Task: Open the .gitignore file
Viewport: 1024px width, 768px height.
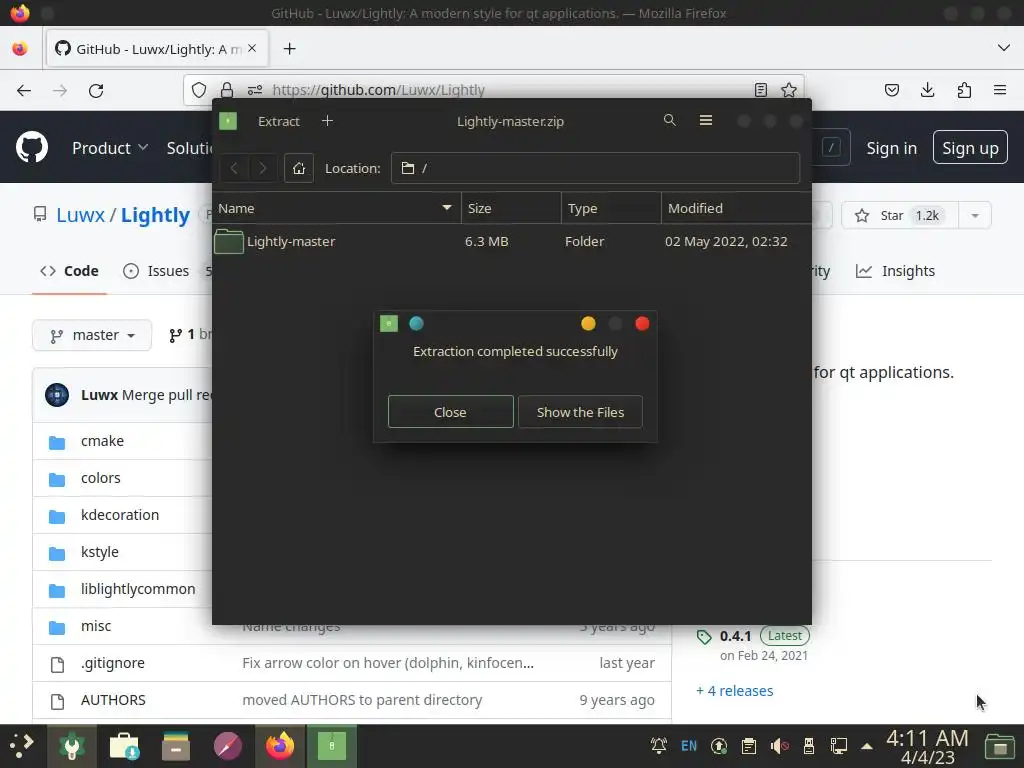Action: click(x=112, y=663)
